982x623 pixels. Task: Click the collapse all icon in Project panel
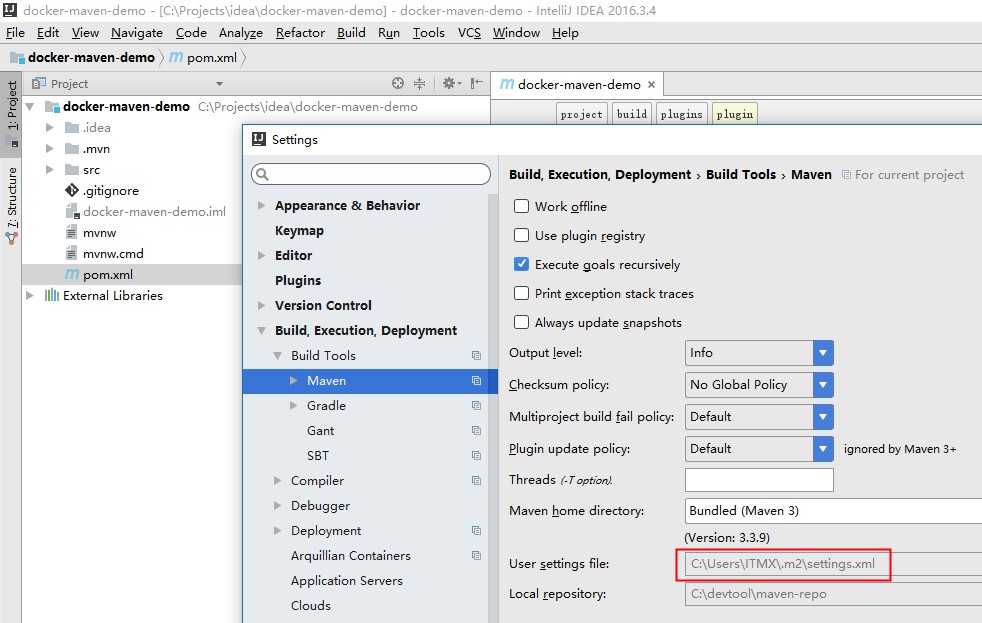point(420,84)
